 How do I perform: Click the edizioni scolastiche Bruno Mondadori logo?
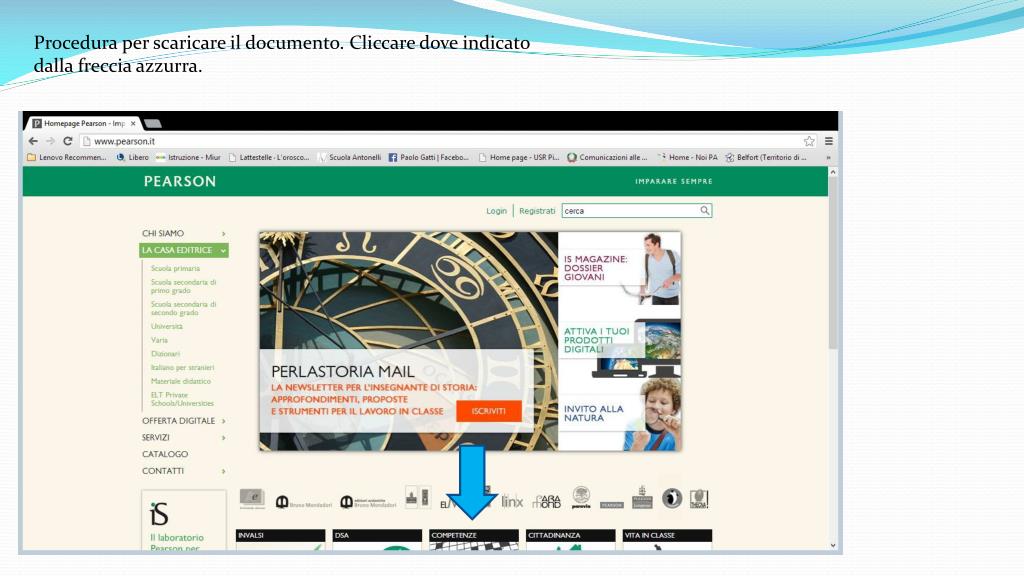tap(368, 502)
